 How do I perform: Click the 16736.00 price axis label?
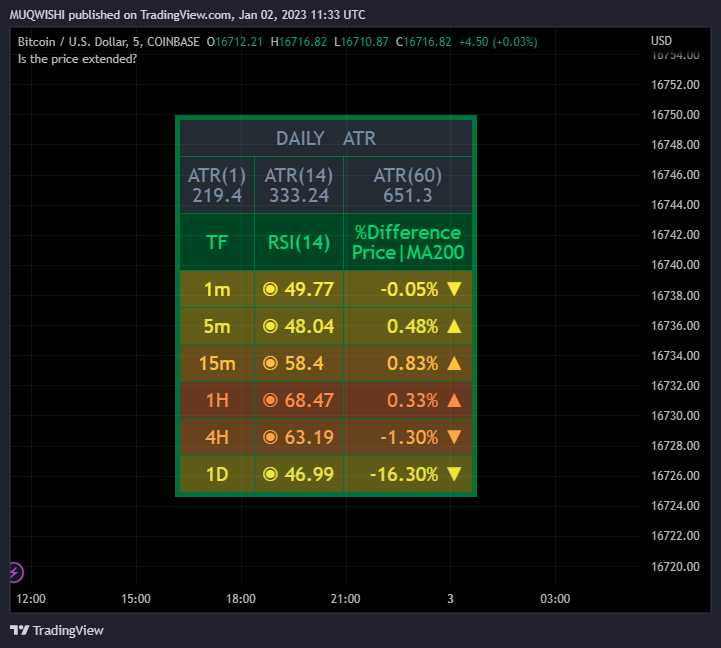tap(675, 326)
